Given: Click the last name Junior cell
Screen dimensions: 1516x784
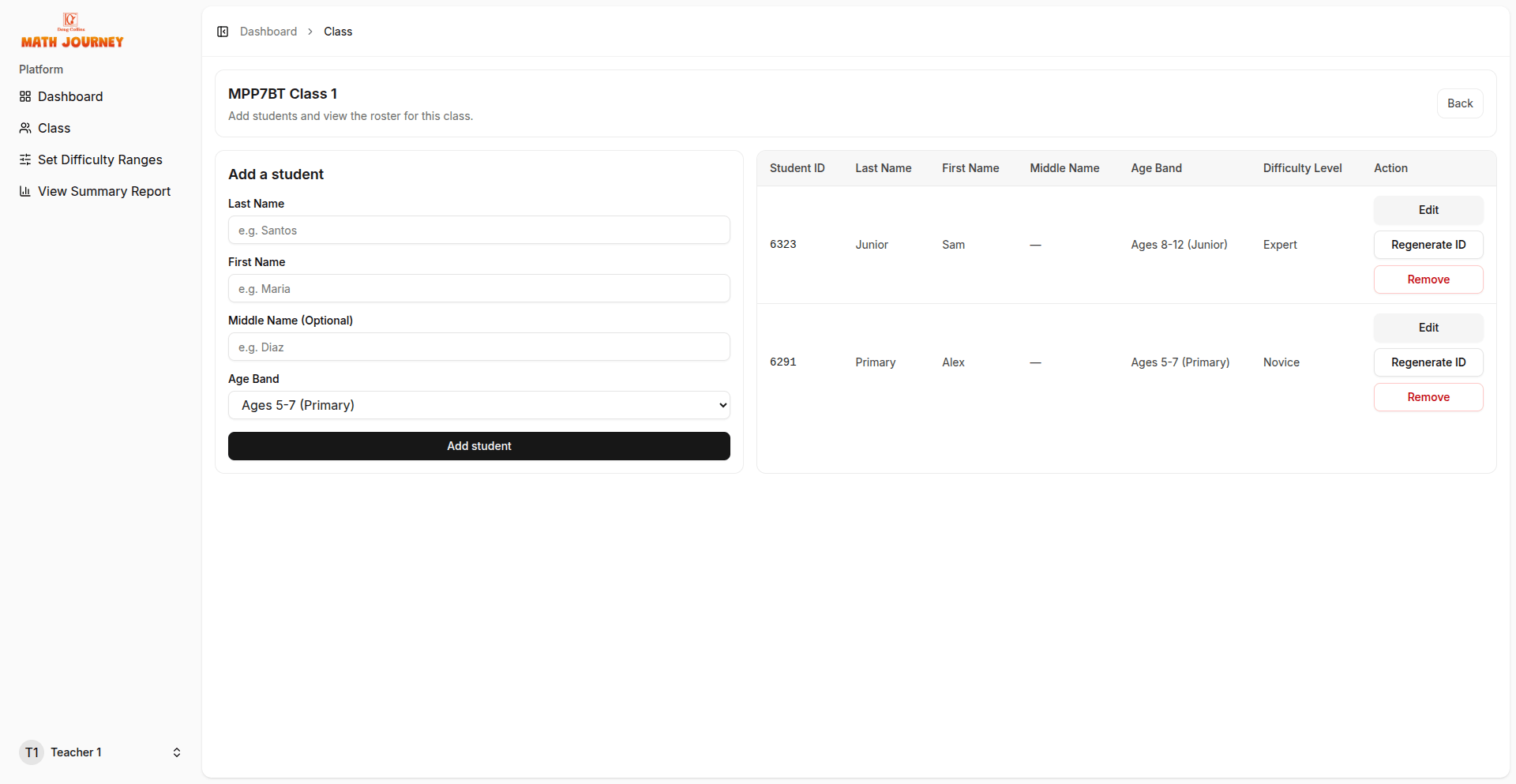Looking at the screenshot, I should (872, 245).
